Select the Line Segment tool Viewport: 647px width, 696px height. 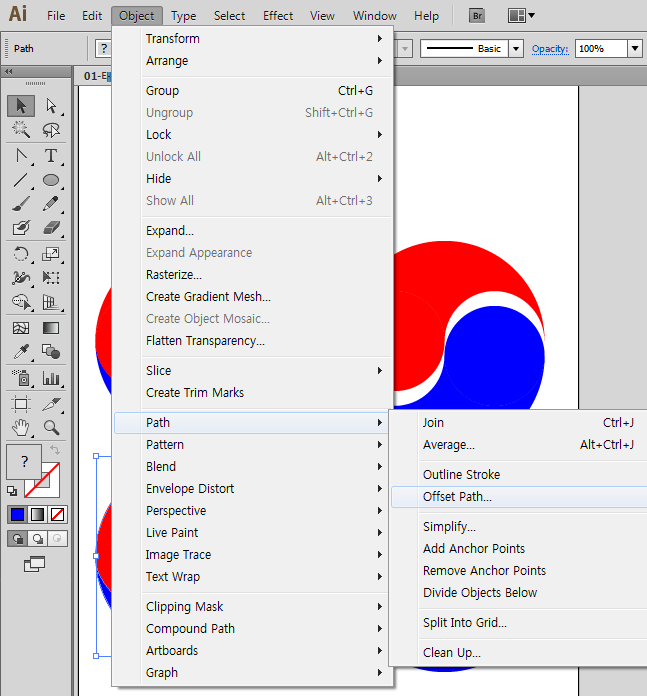click(21, 180)
